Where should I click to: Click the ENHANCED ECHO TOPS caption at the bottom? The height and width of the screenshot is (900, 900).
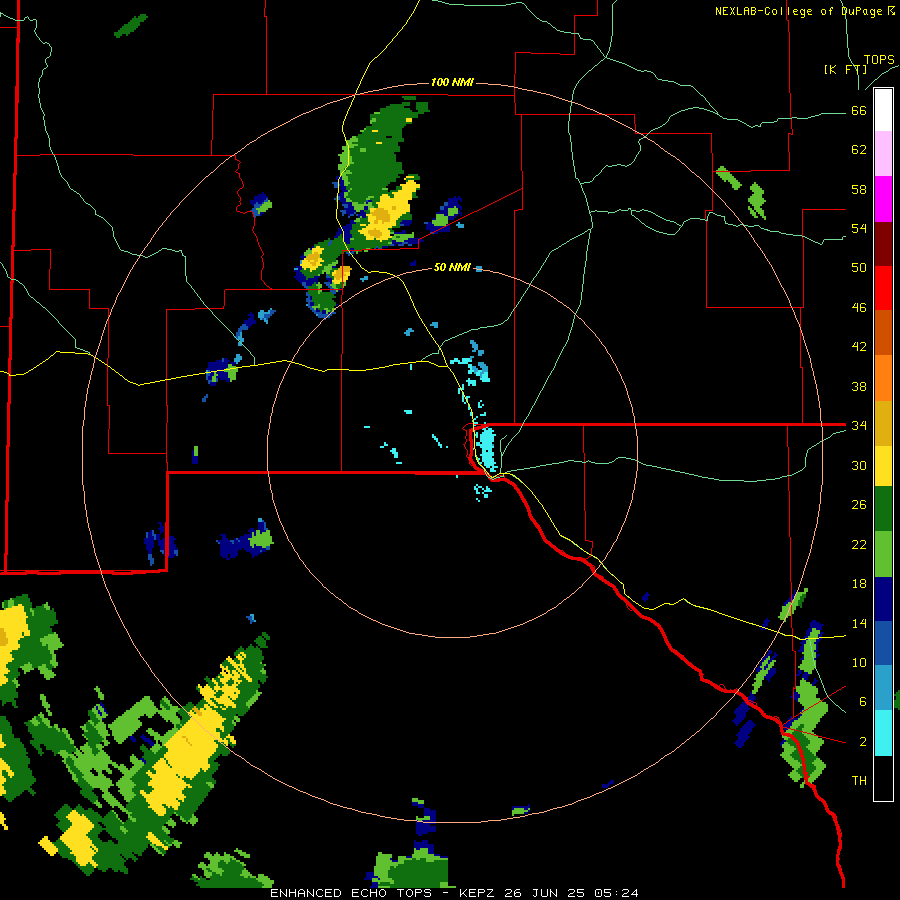point(454,893)
